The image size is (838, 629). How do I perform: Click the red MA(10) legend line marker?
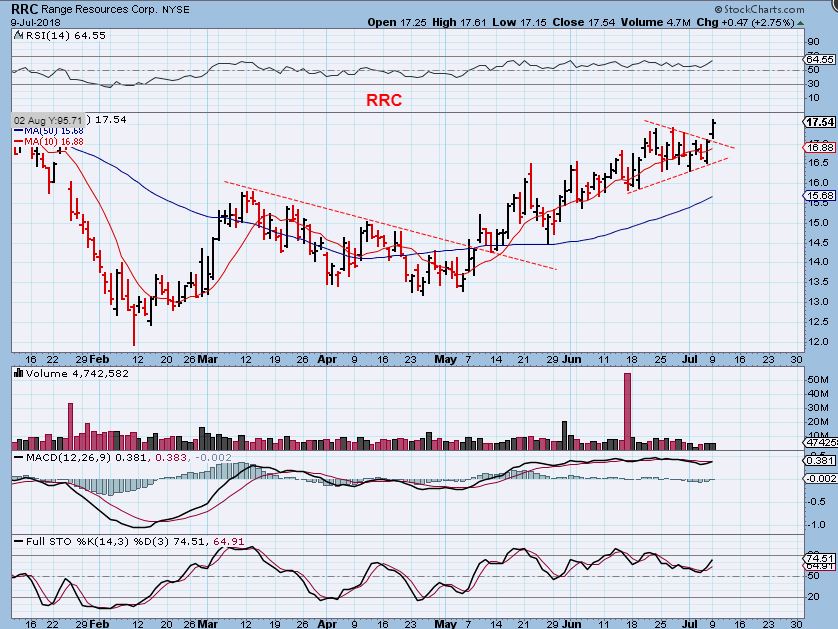[19, 142]
